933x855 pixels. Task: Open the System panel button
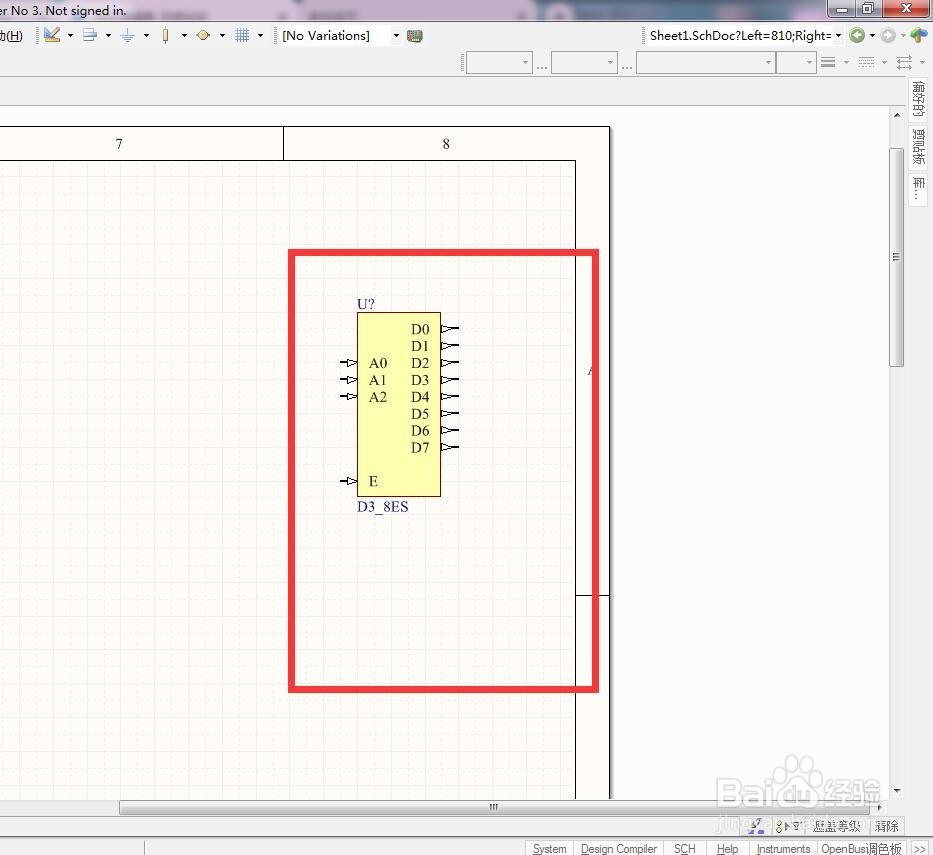[549, 848]
